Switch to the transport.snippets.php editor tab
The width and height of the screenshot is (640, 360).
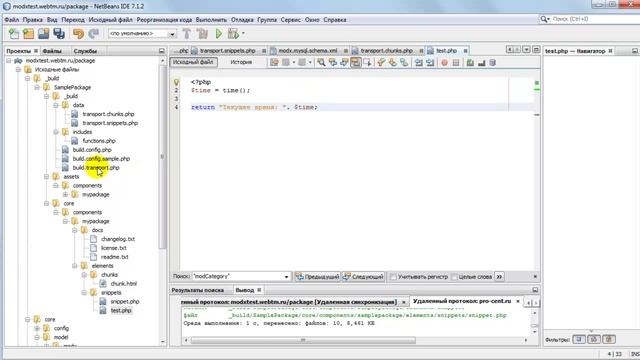[227, 51]
